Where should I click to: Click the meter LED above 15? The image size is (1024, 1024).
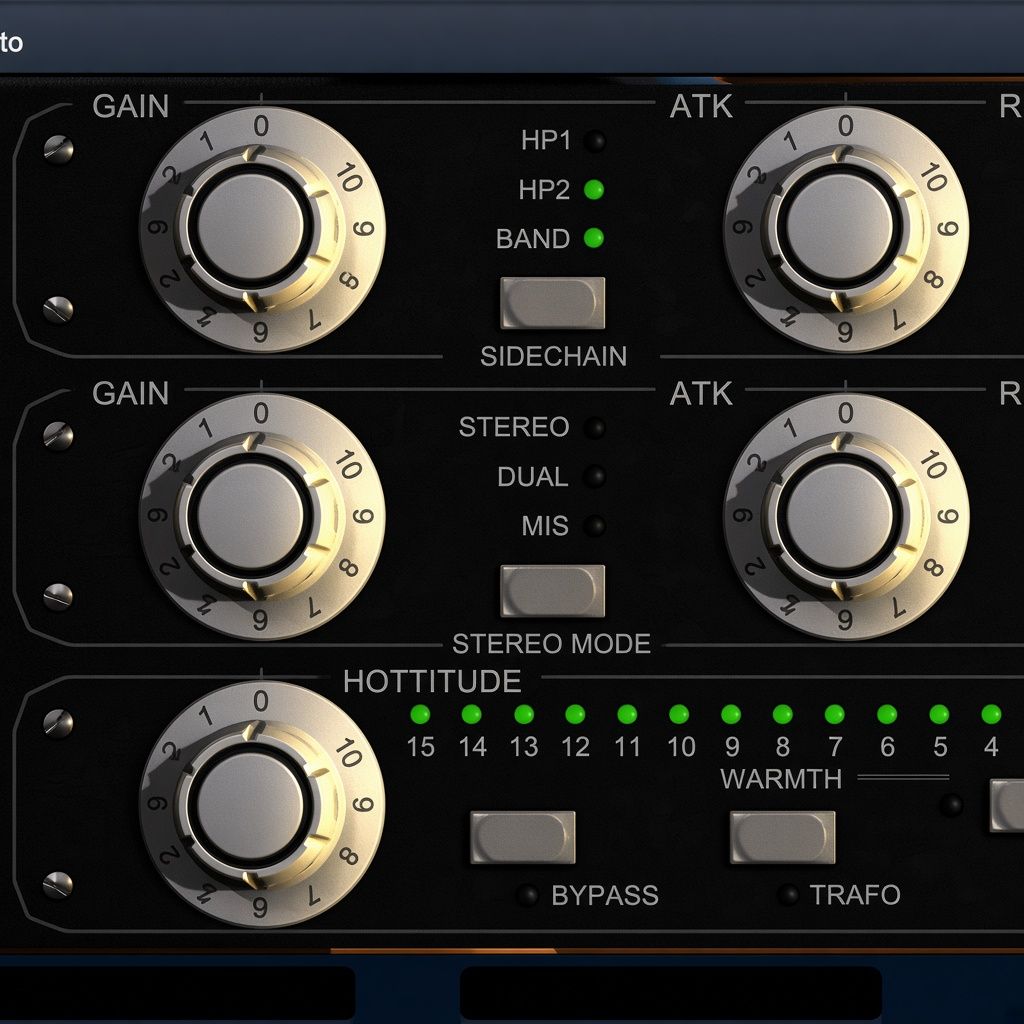pos(420,714)
